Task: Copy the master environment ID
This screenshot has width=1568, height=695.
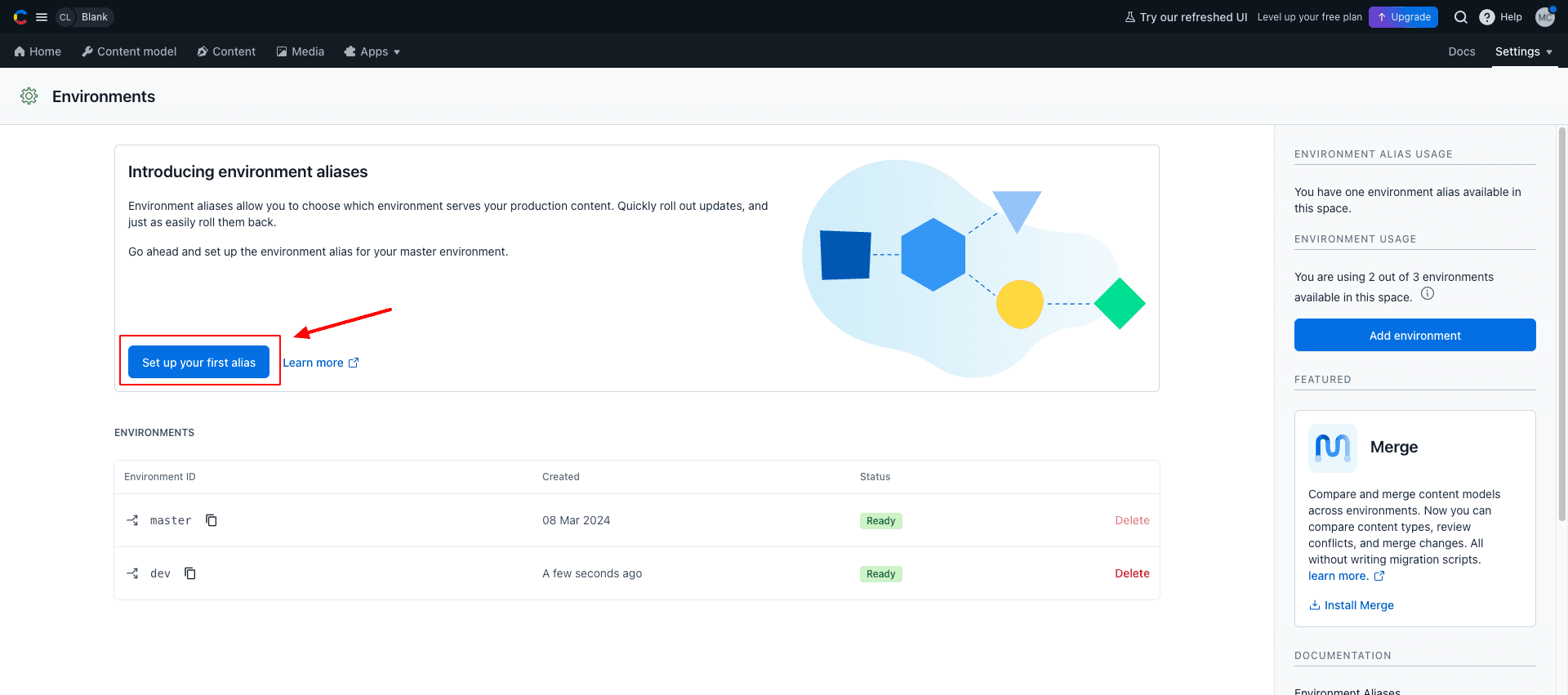Action: tap(212, 520)
